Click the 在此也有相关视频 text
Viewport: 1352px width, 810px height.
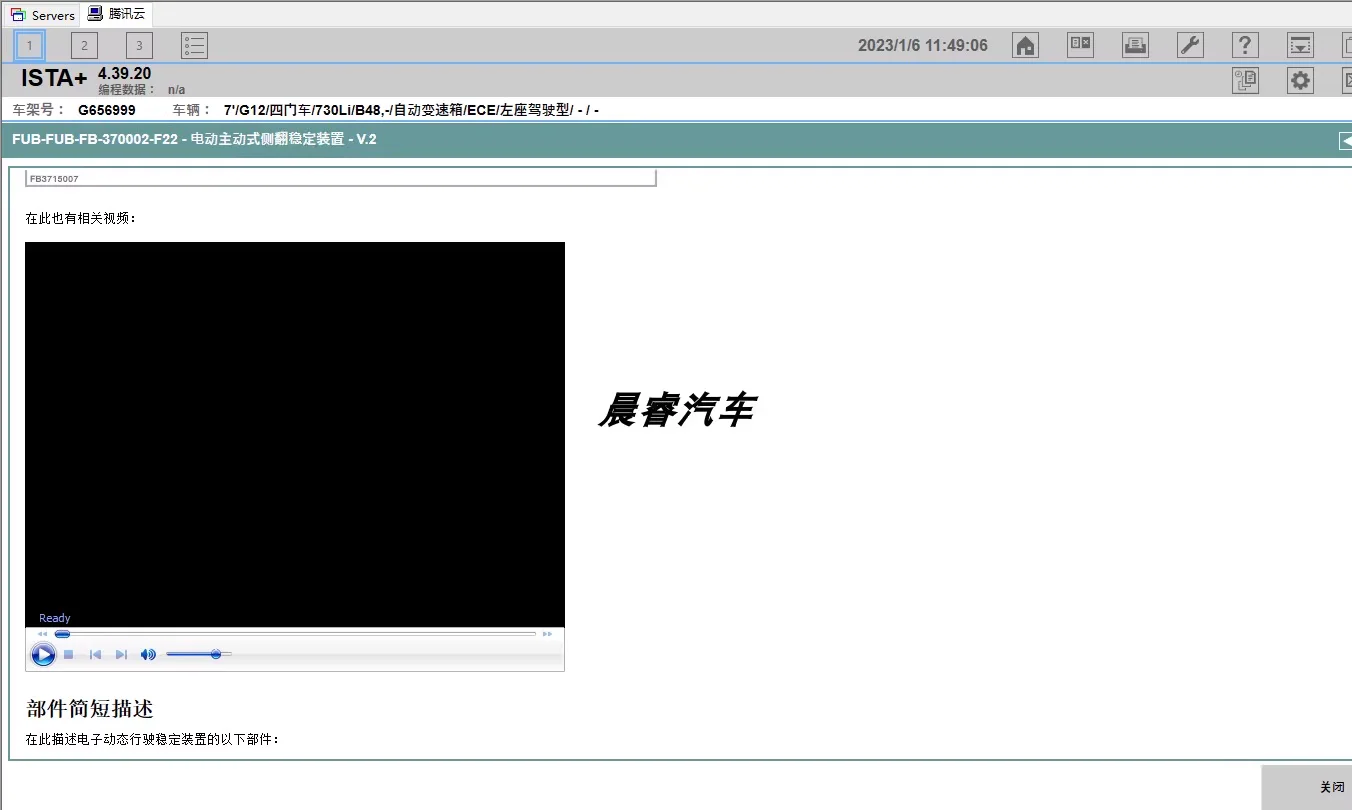81,218
